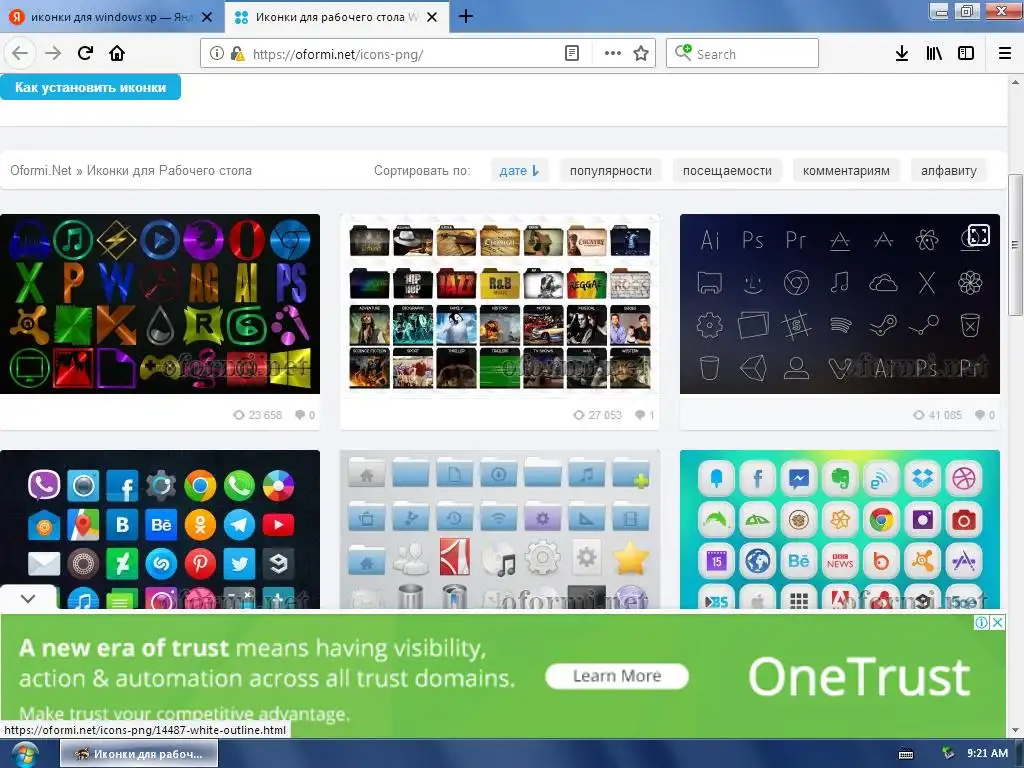Open the rounded icons pack on turquoise background
The height and width of the screenshot is (768, 1024).
(x=840, y=529)
